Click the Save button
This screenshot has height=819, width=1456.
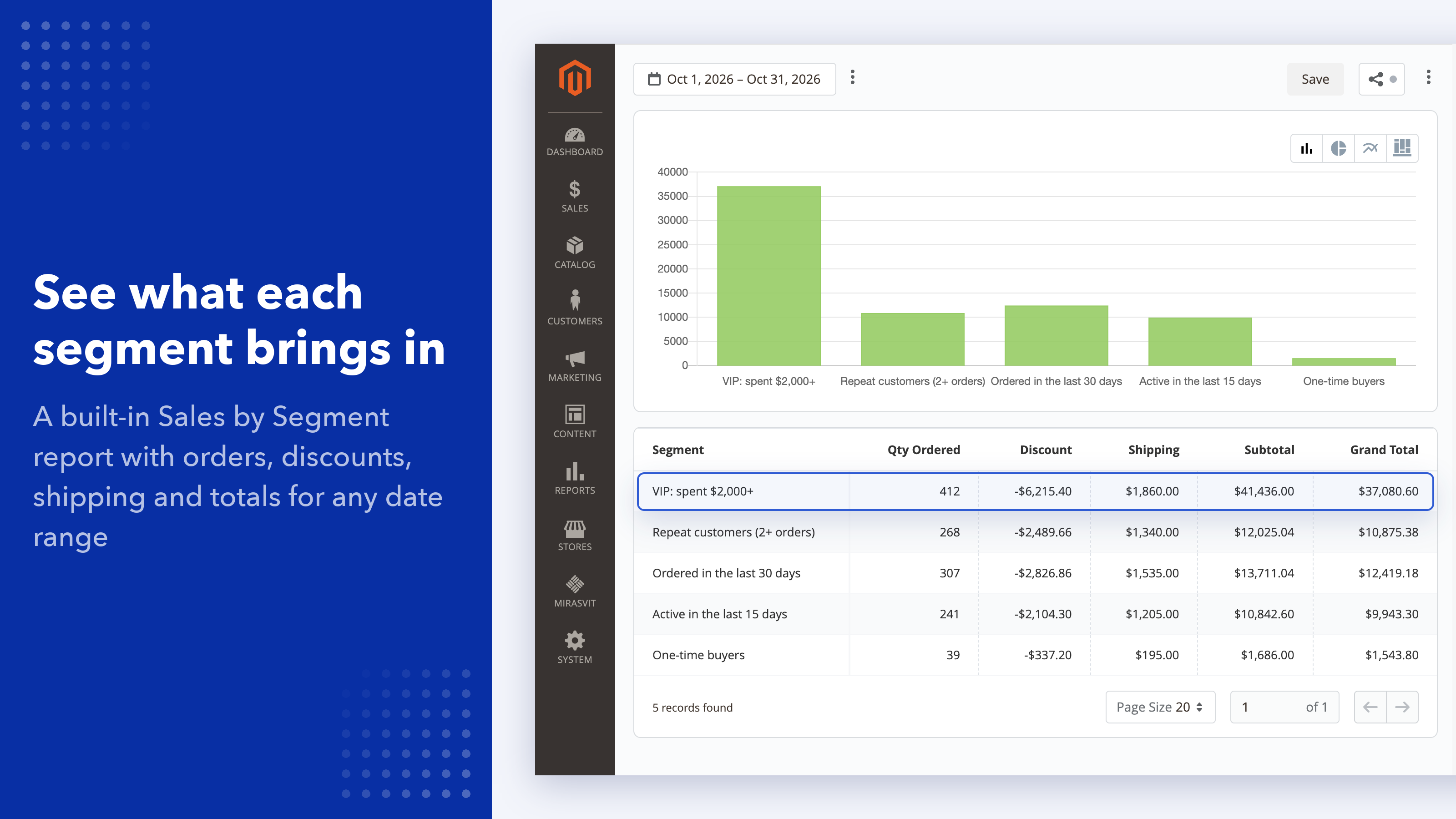(x=1315, y=79)
